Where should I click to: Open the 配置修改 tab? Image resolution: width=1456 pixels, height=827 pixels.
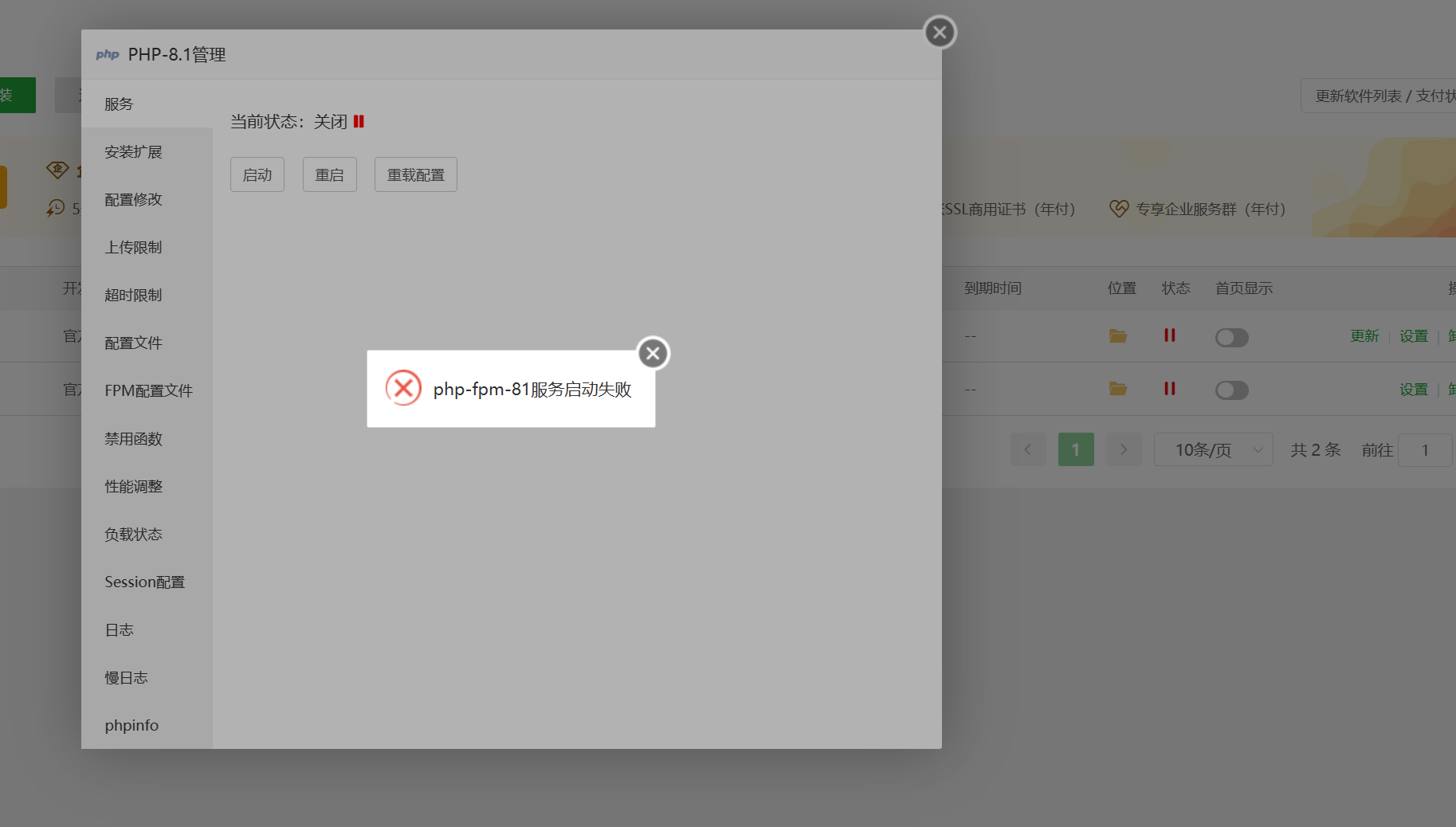pyautogui.click(x=147, y=199)
